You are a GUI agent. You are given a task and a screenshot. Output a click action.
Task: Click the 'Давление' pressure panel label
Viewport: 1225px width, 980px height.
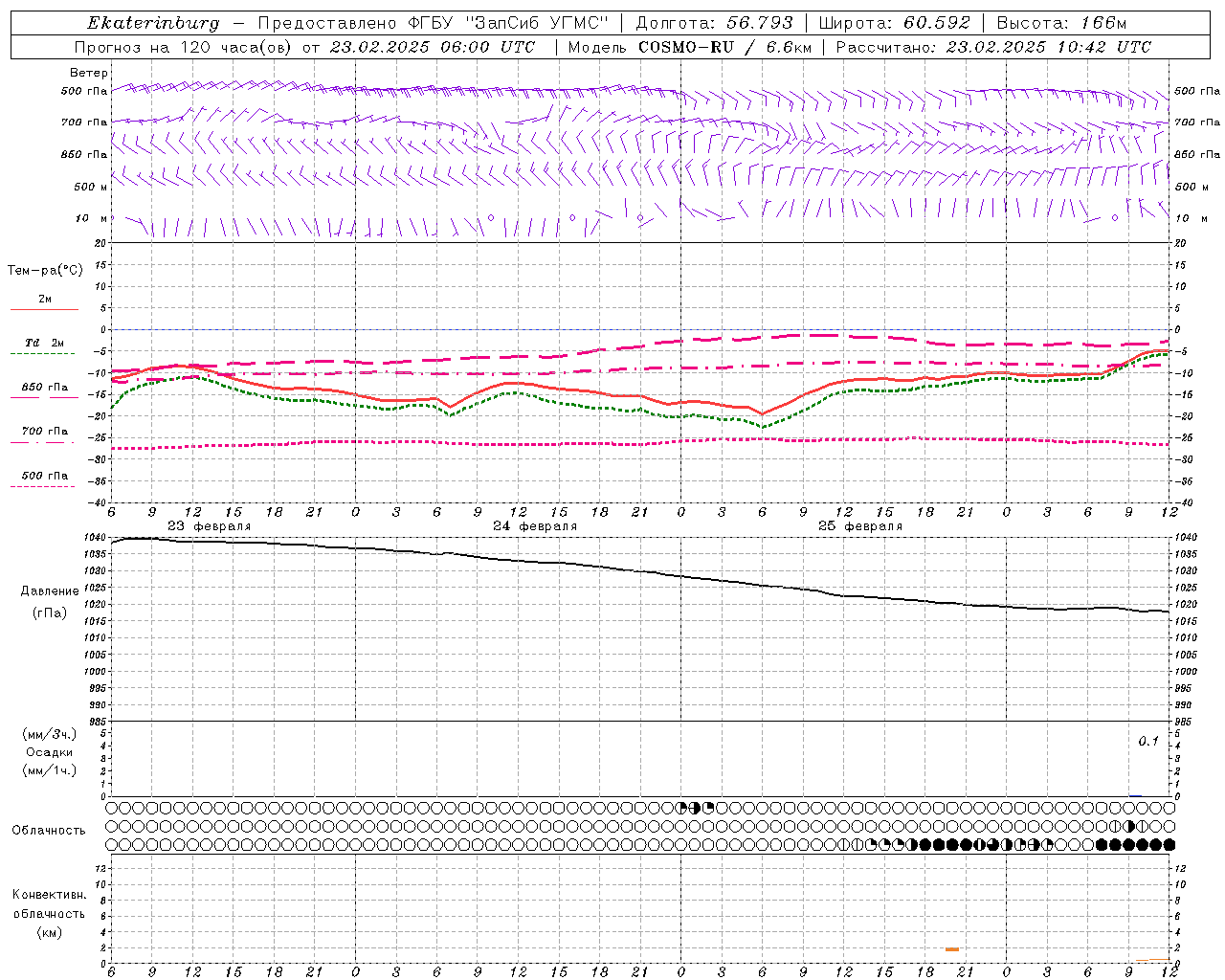(50, 591)
